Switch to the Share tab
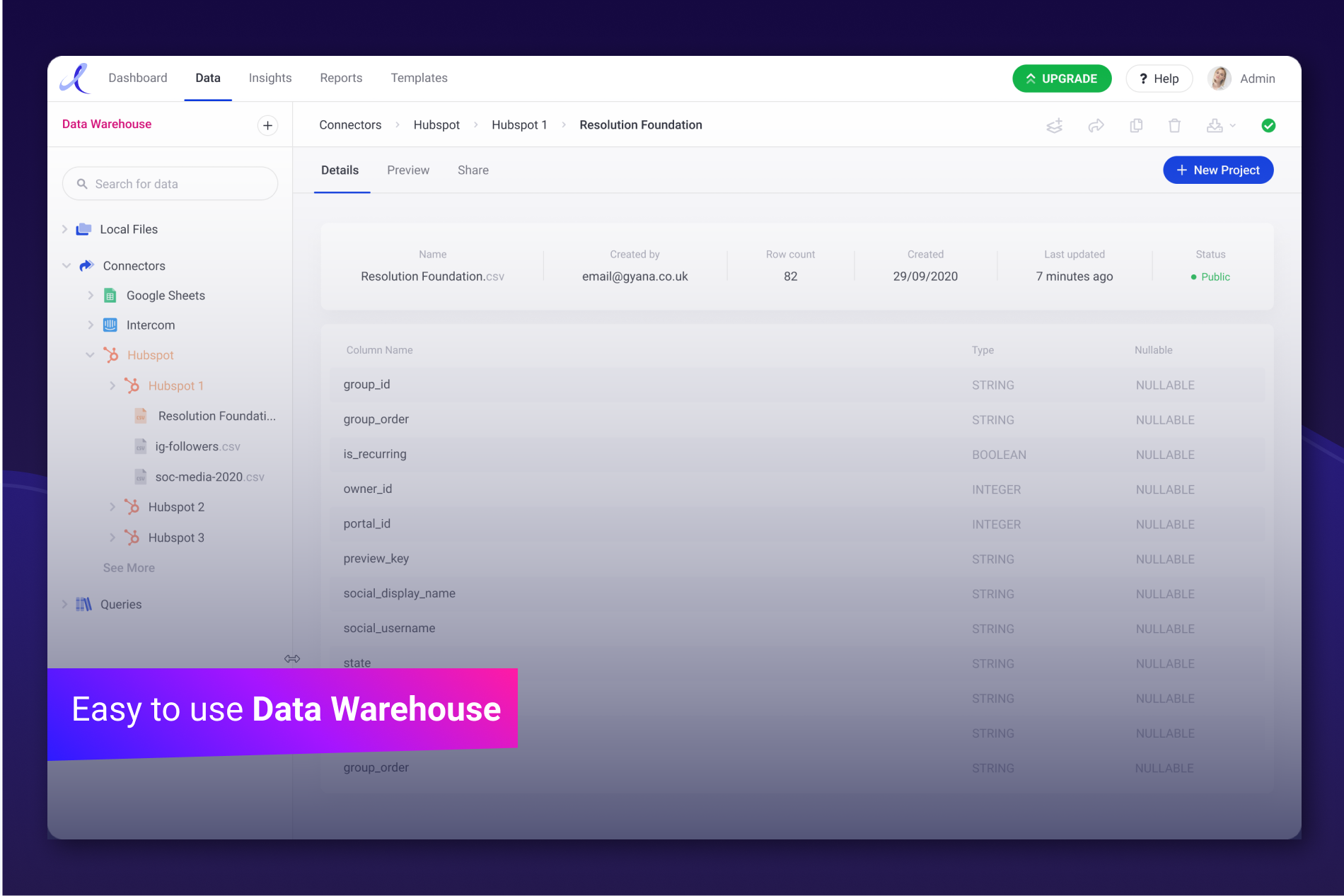The height and width of the screenshot is (896, 1344). point(473,170)
